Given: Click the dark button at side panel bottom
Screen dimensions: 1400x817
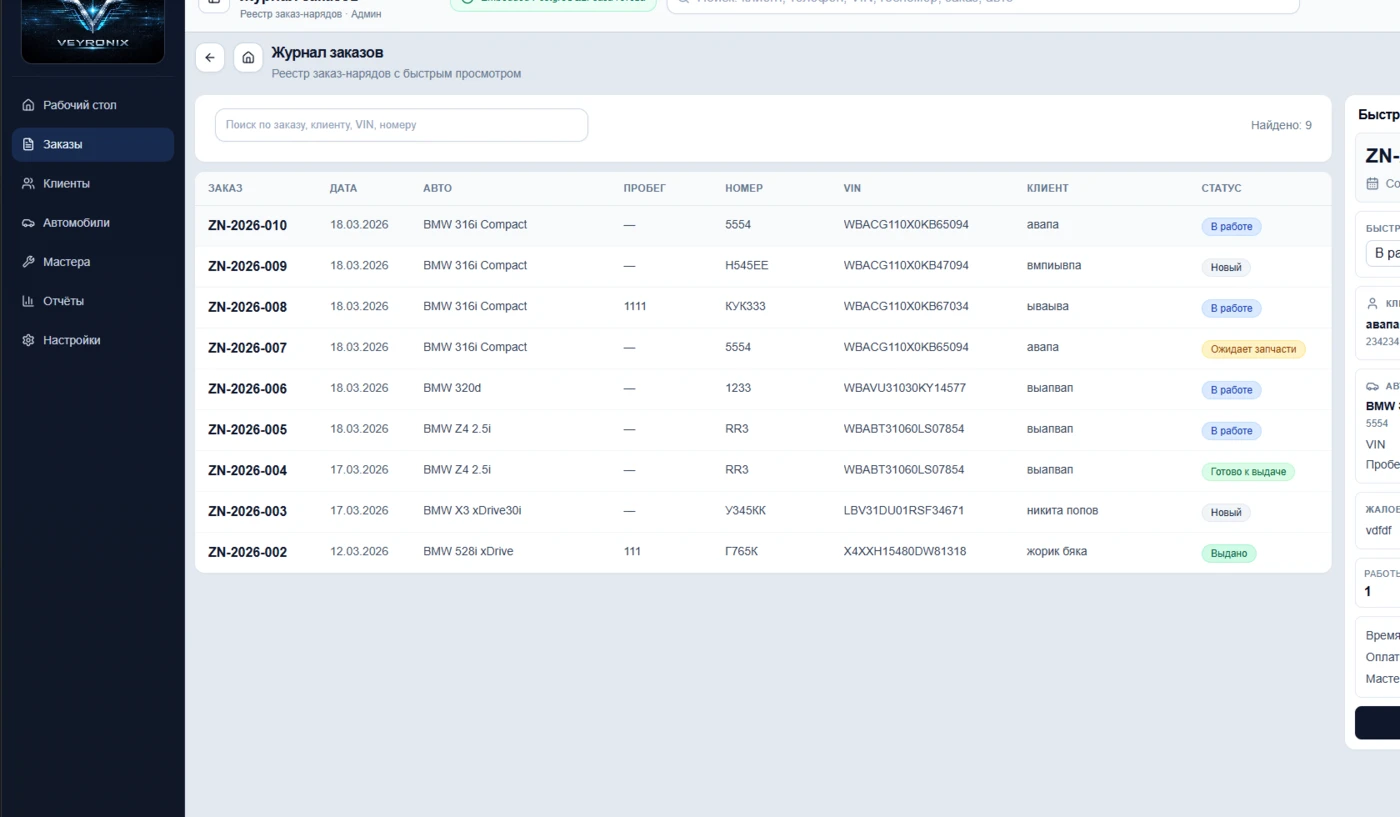Looking at the screenshot, I should click(x=1378, y=722).
